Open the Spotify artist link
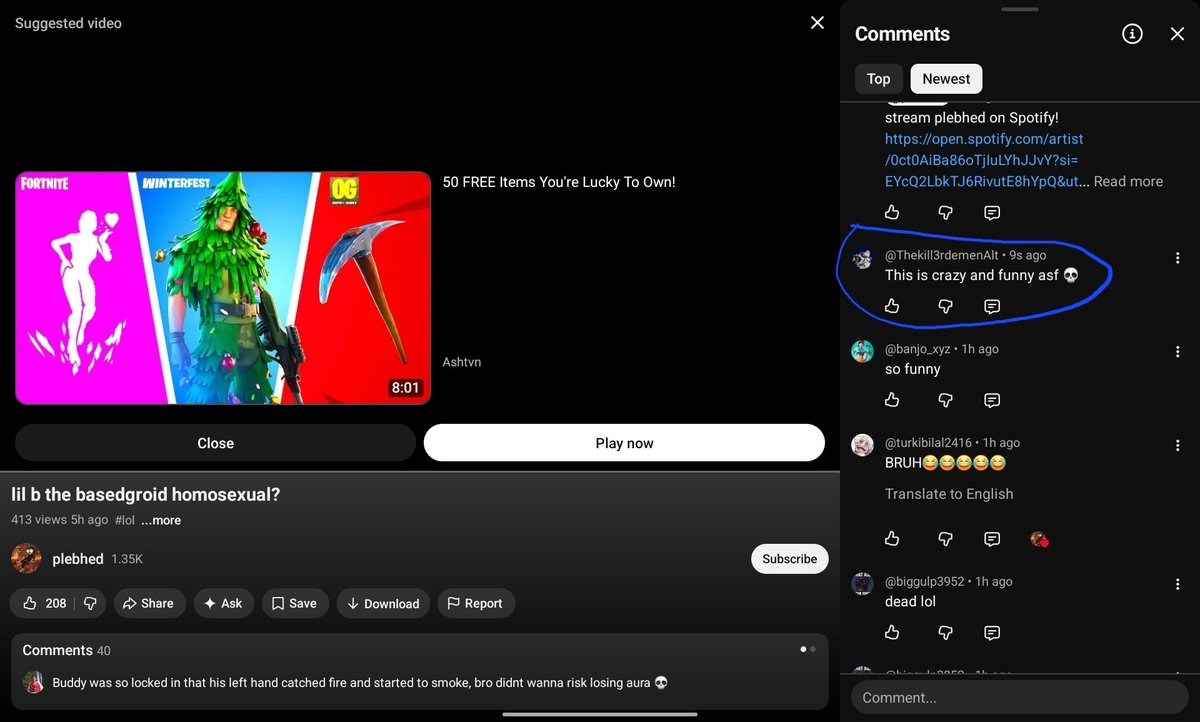 984,160
